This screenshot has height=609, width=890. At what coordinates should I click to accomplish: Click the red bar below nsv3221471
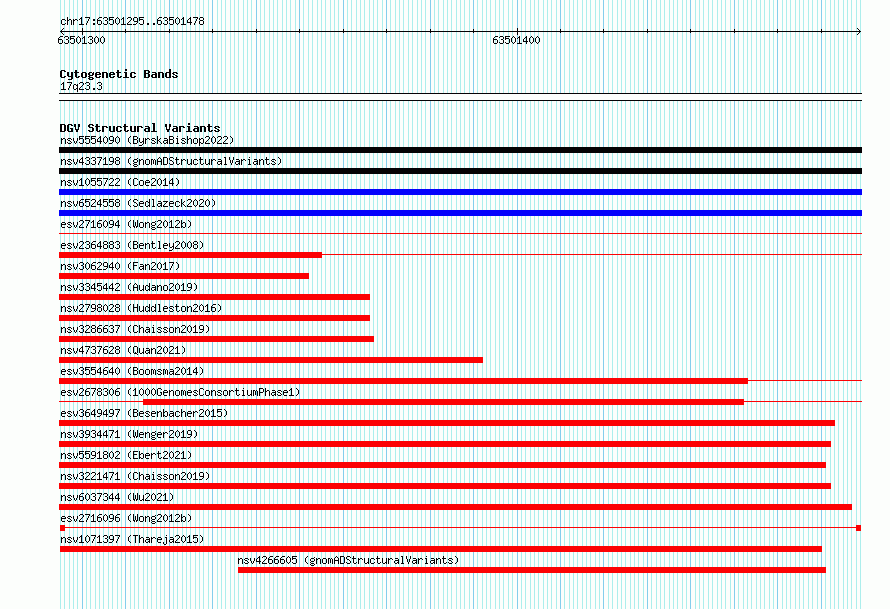[445, 486]
